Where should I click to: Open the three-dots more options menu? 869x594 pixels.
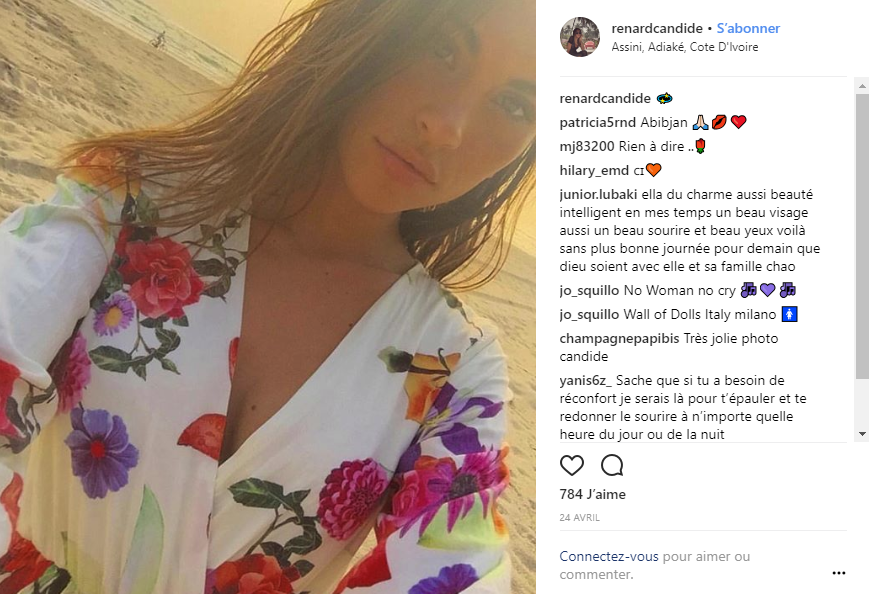point(839,573)
